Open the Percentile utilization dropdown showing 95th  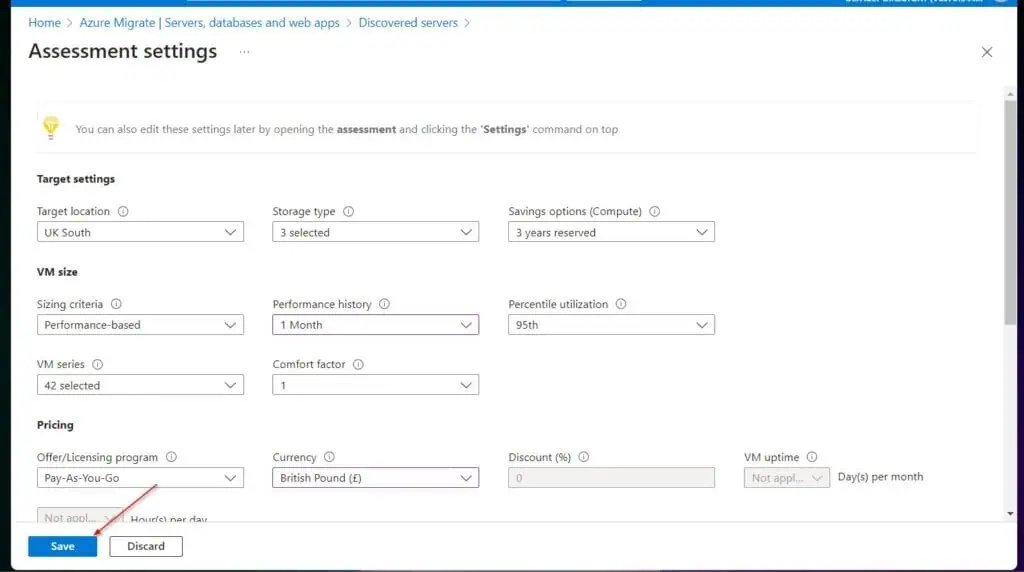pyautogui.click(x=611, y=325)
